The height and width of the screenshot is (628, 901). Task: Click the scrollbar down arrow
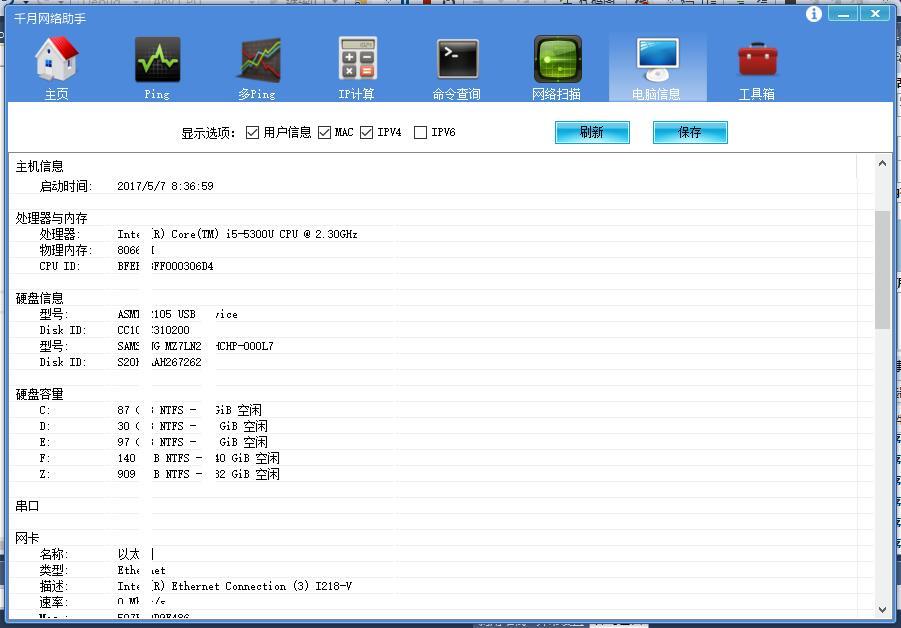[882, 608]
